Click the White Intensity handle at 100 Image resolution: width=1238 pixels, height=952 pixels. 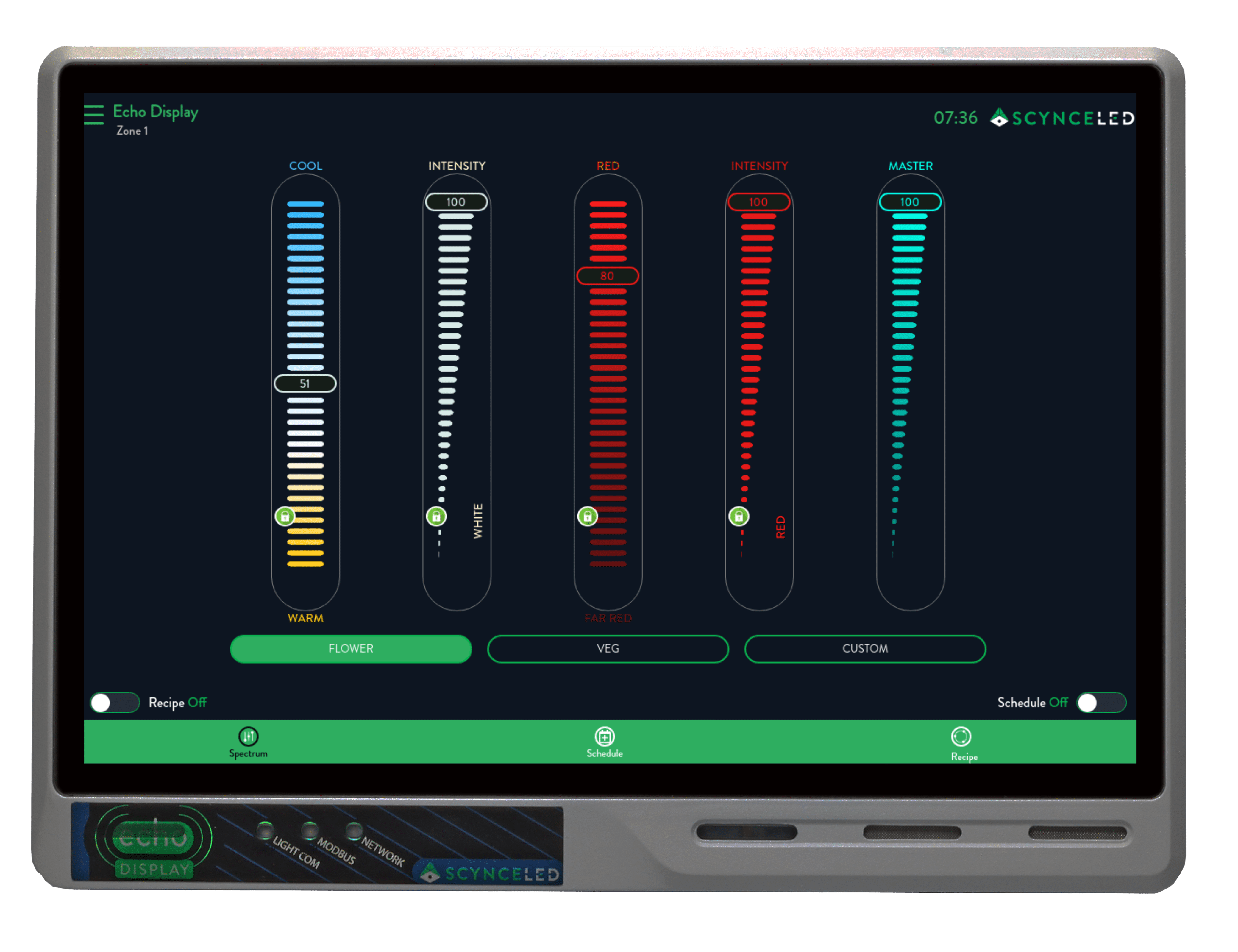point(456,202)
